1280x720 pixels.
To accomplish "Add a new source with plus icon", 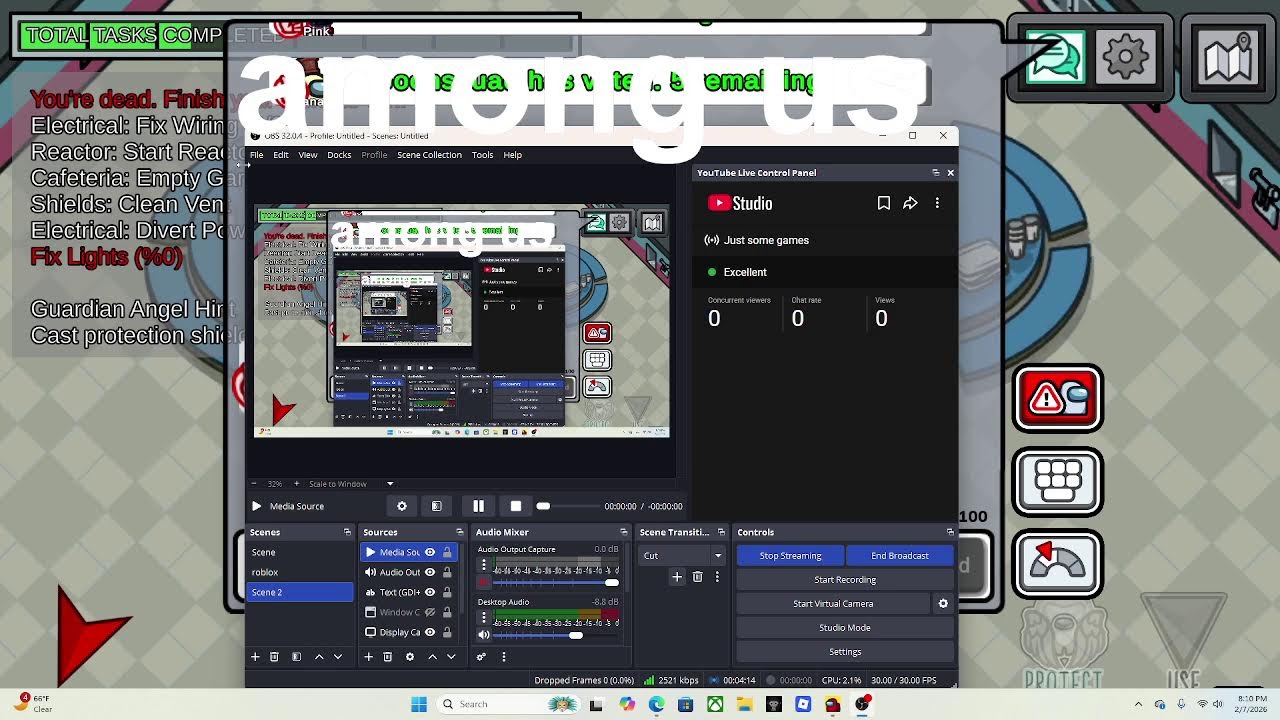I will click(368, 657).
